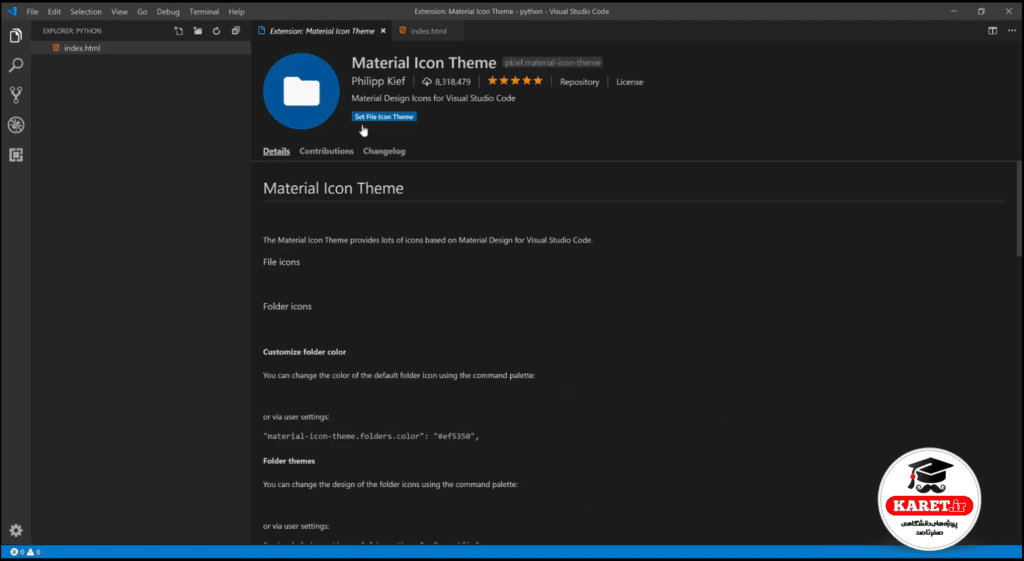Click the errors count in status bar

(x=17, y=553)
